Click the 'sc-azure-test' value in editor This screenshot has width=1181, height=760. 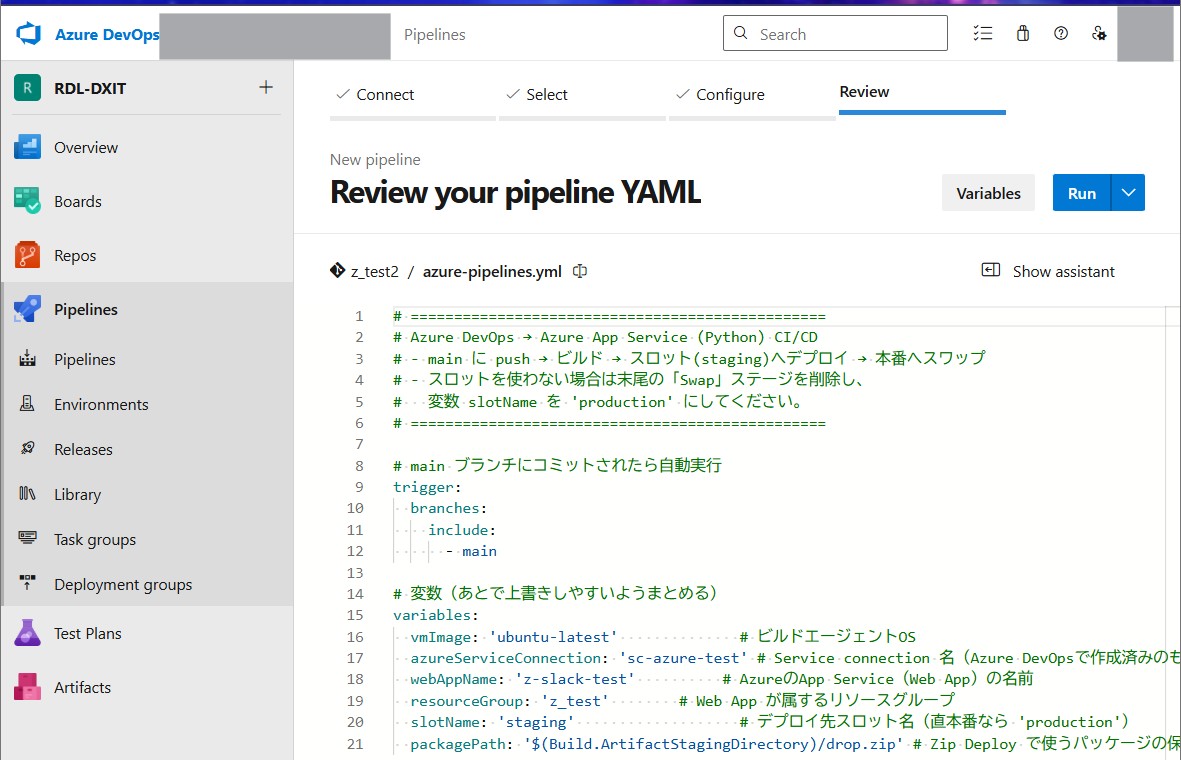tap(682, 658)
